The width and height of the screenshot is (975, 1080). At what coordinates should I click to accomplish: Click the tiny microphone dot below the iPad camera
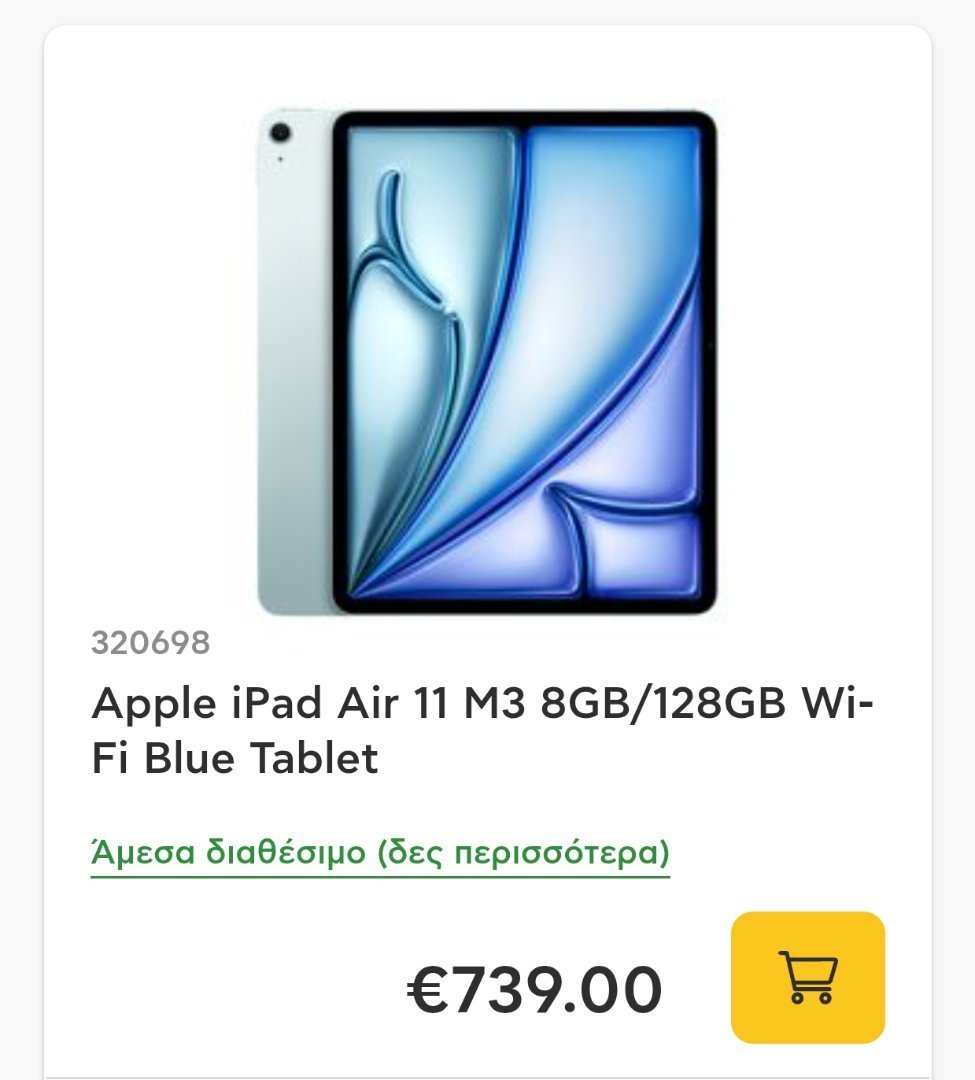click(280, 159)
